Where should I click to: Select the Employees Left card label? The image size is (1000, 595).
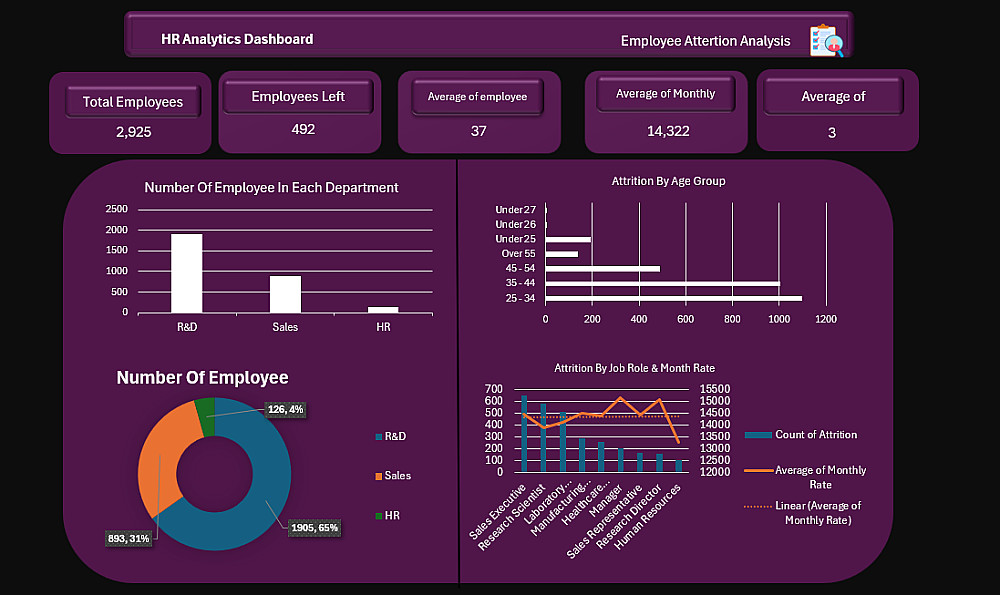[298, 96]
